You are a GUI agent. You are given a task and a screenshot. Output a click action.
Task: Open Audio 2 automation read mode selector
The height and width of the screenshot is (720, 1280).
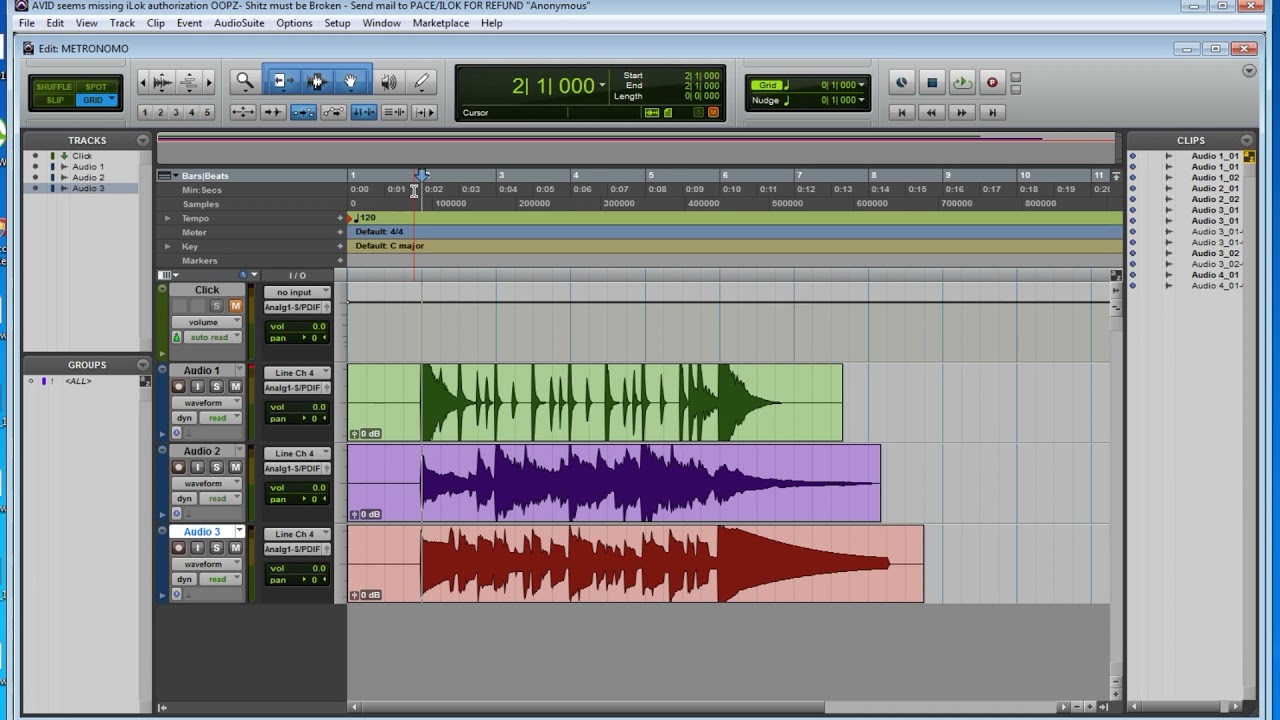(x=220, y=498)
